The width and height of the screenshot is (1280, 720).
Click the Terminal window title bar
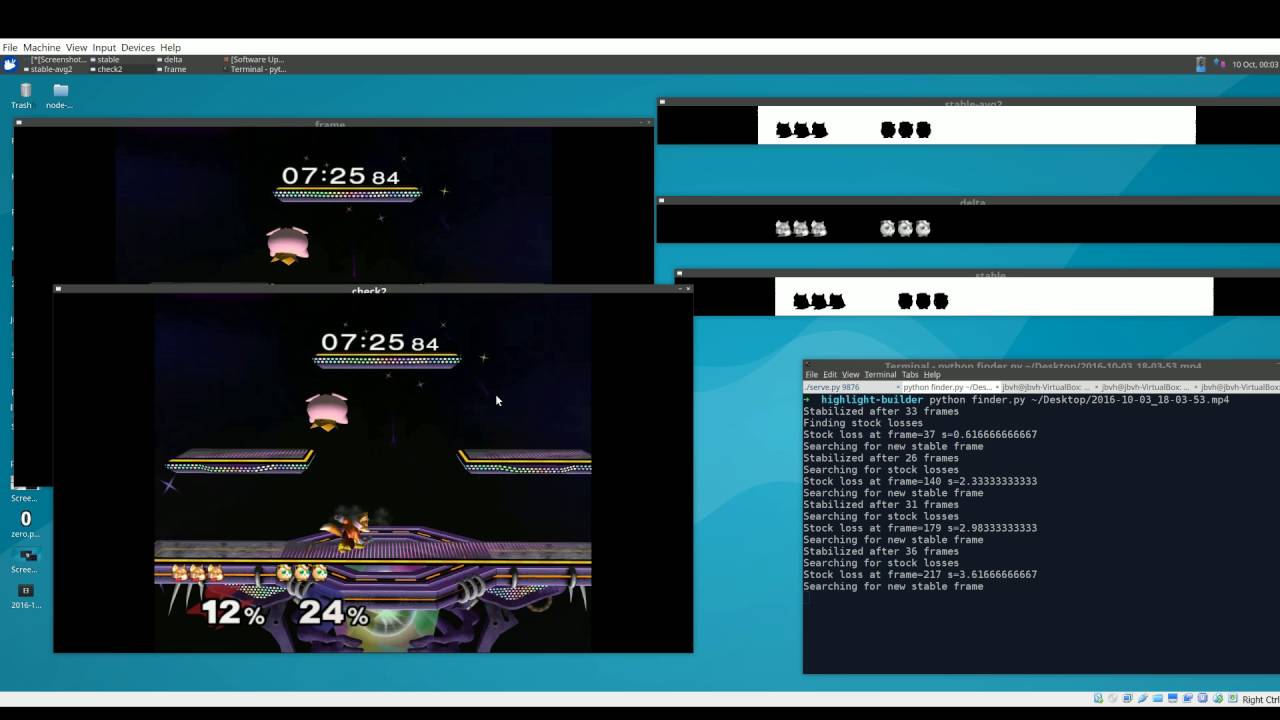click(1042, 364)
